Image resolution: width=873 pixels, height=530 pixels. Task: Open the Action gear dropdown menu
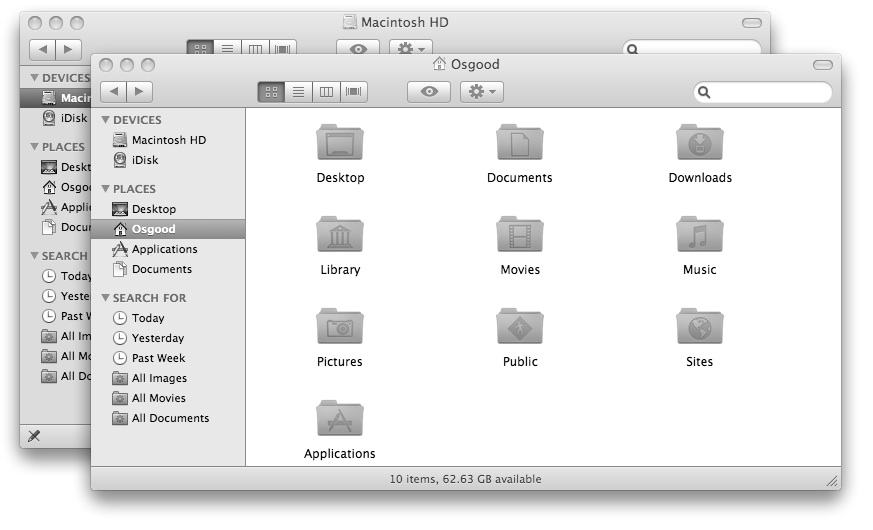click(x=481, y=92)
